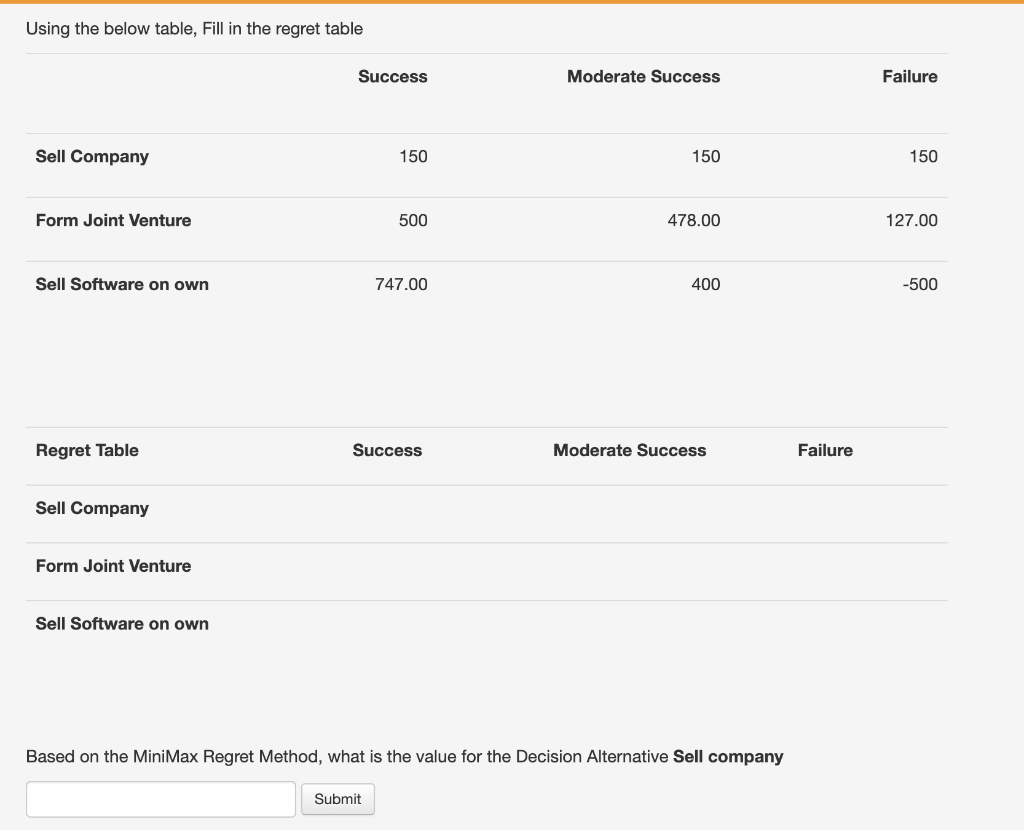1024x830 pixels.
Task: Click the 747.00 payoff value
Action: point(401,284)
